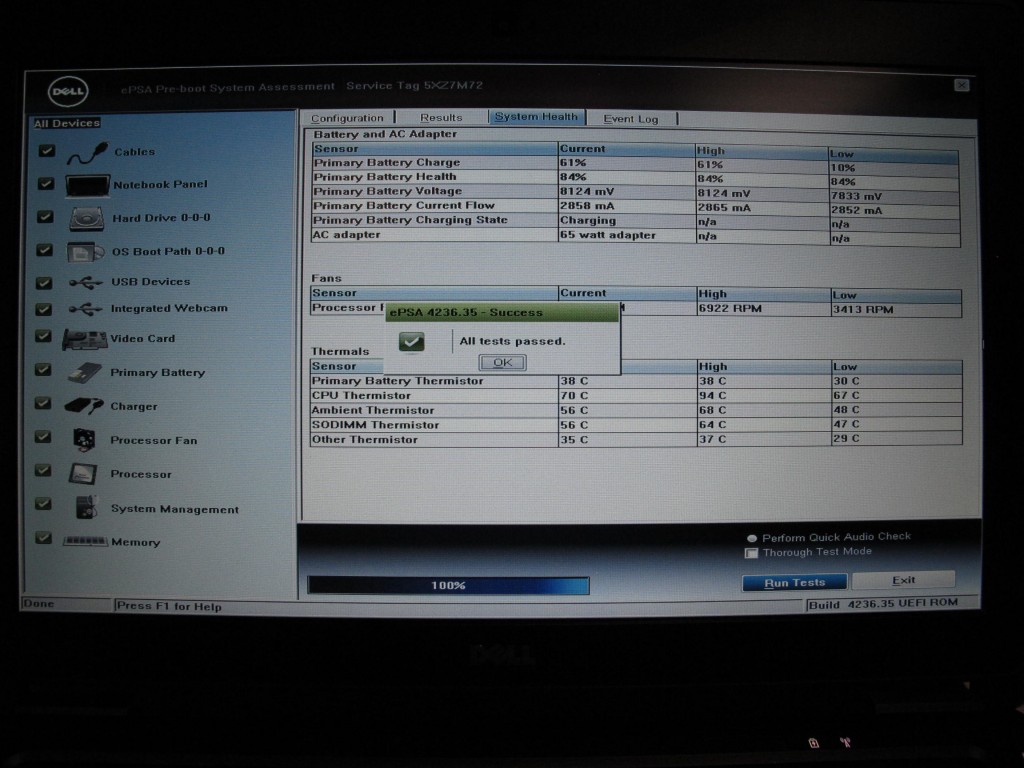Uncheck the System Management checkbox

coord(43,504)
